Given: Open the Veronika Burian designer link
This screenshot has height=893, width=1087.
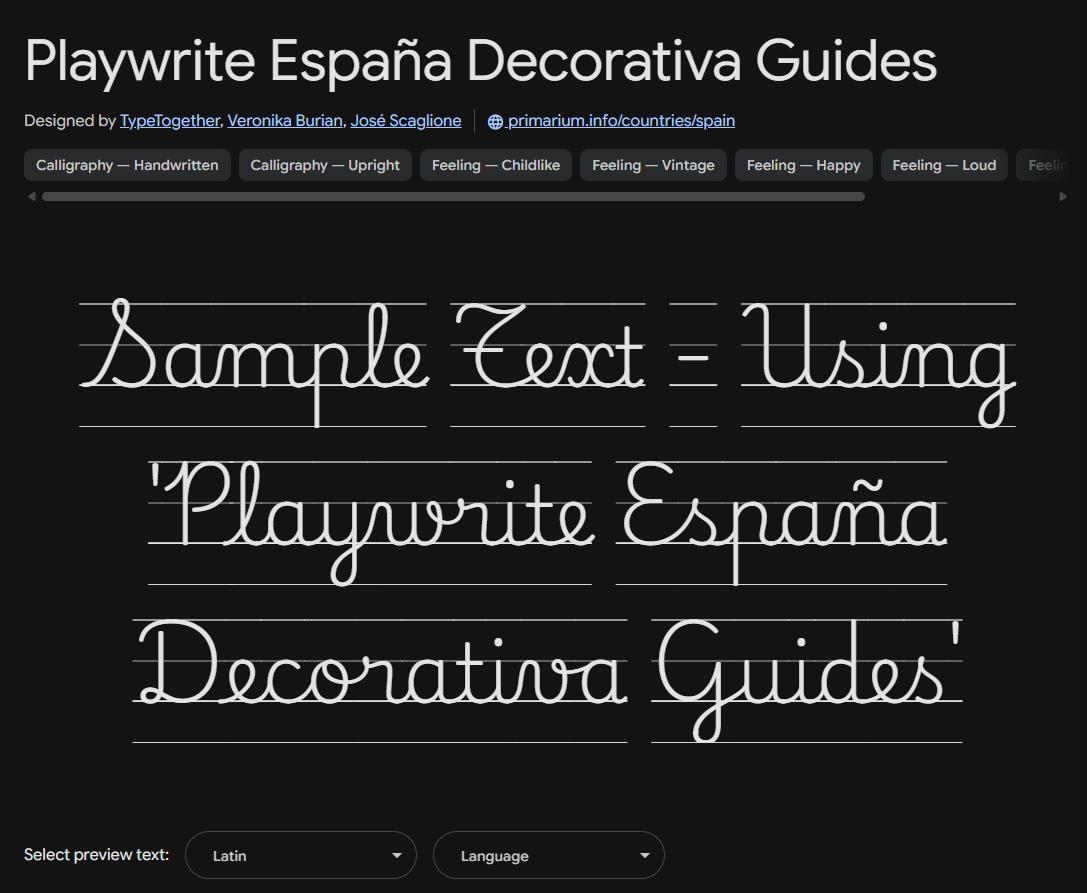Looking at the screenshot, I should point(285,121).
